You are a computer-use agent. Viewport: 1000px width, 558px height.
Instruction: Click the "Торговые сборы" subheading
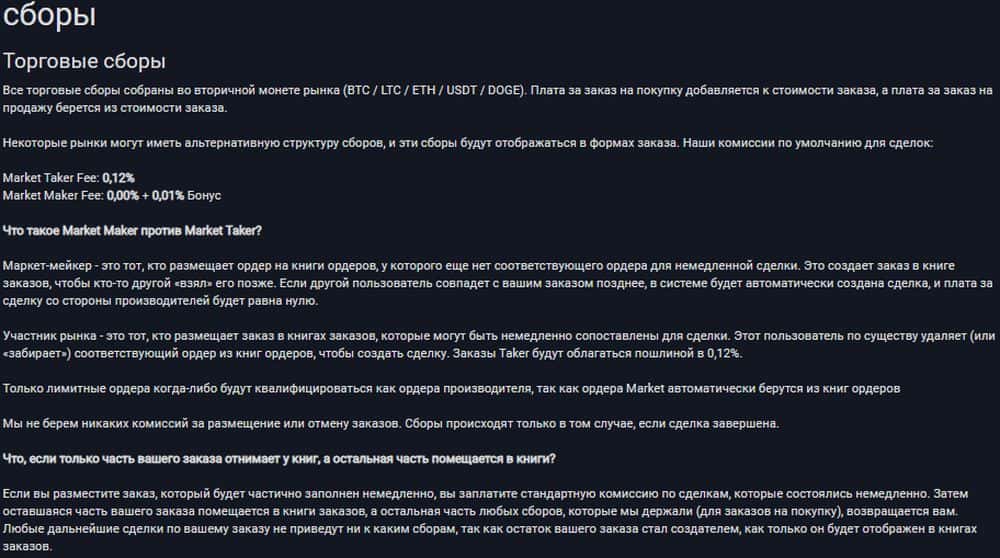84,61
